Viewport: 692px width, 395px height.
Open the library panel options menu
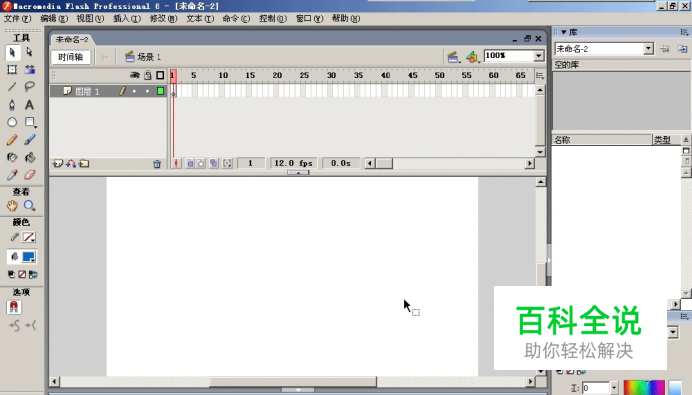pyautogui.click(x=684, y=32)
